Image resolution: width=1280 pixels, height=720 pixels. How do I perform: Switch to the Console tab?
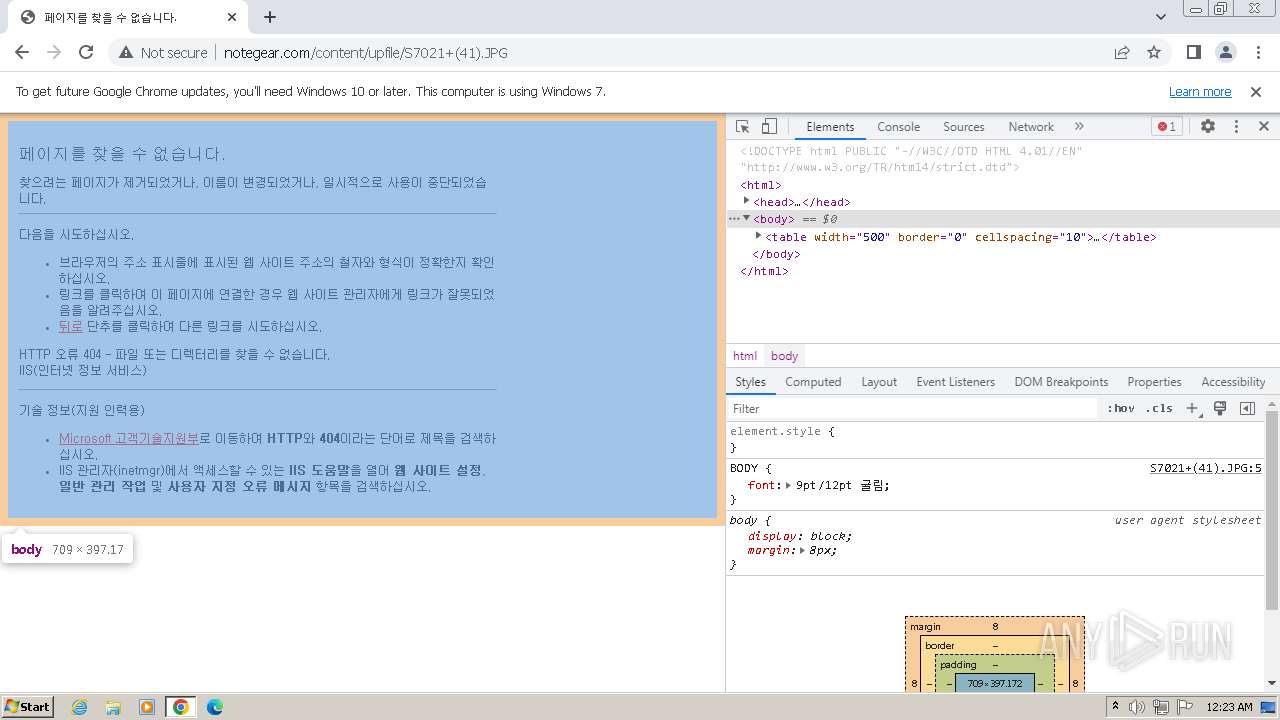point(898,127)
